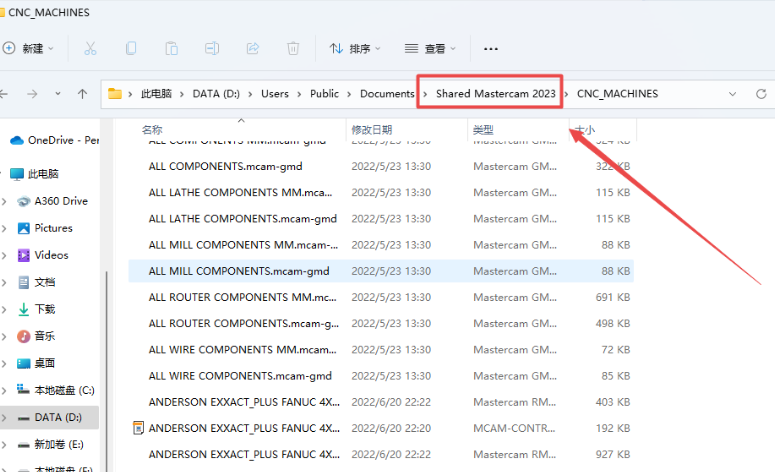The height and width of the screenshot is (472, 775).
Task: Open 本地磁盘 (C:) in navigation pane
Action: pyautogui.click(x=64, y=390)
